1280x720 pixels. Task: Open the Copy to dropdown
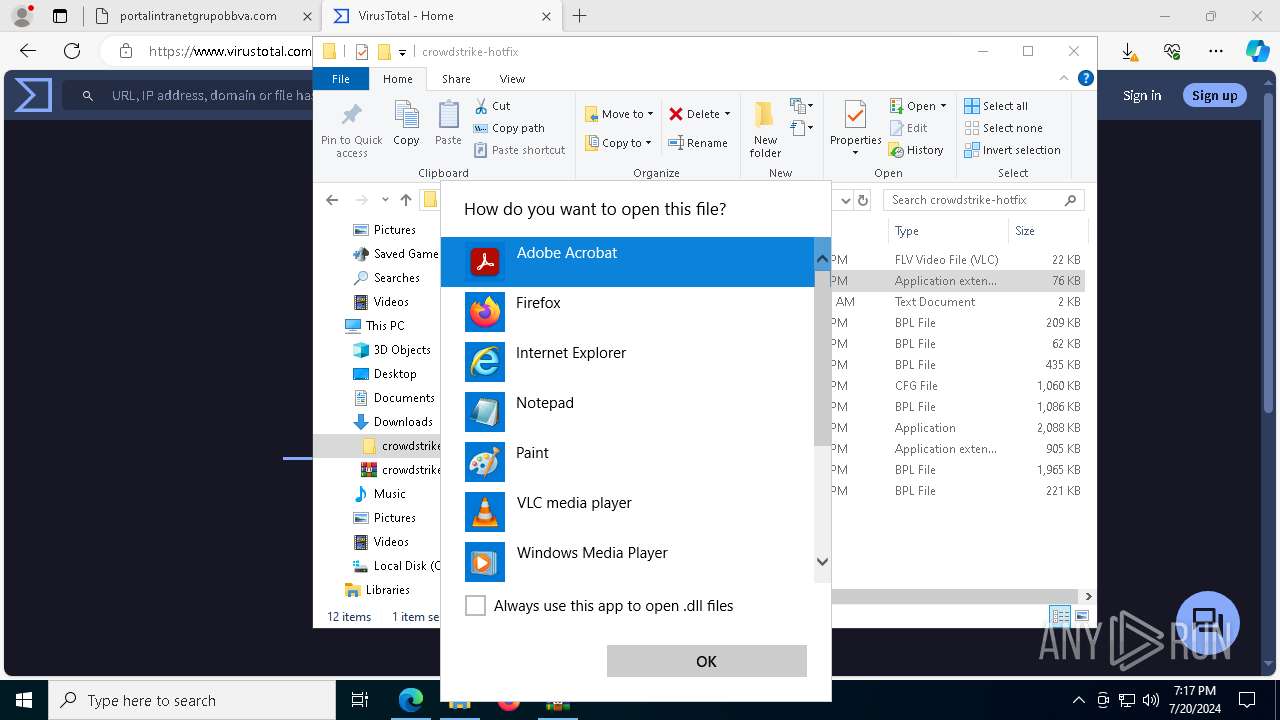click(618, 143)
